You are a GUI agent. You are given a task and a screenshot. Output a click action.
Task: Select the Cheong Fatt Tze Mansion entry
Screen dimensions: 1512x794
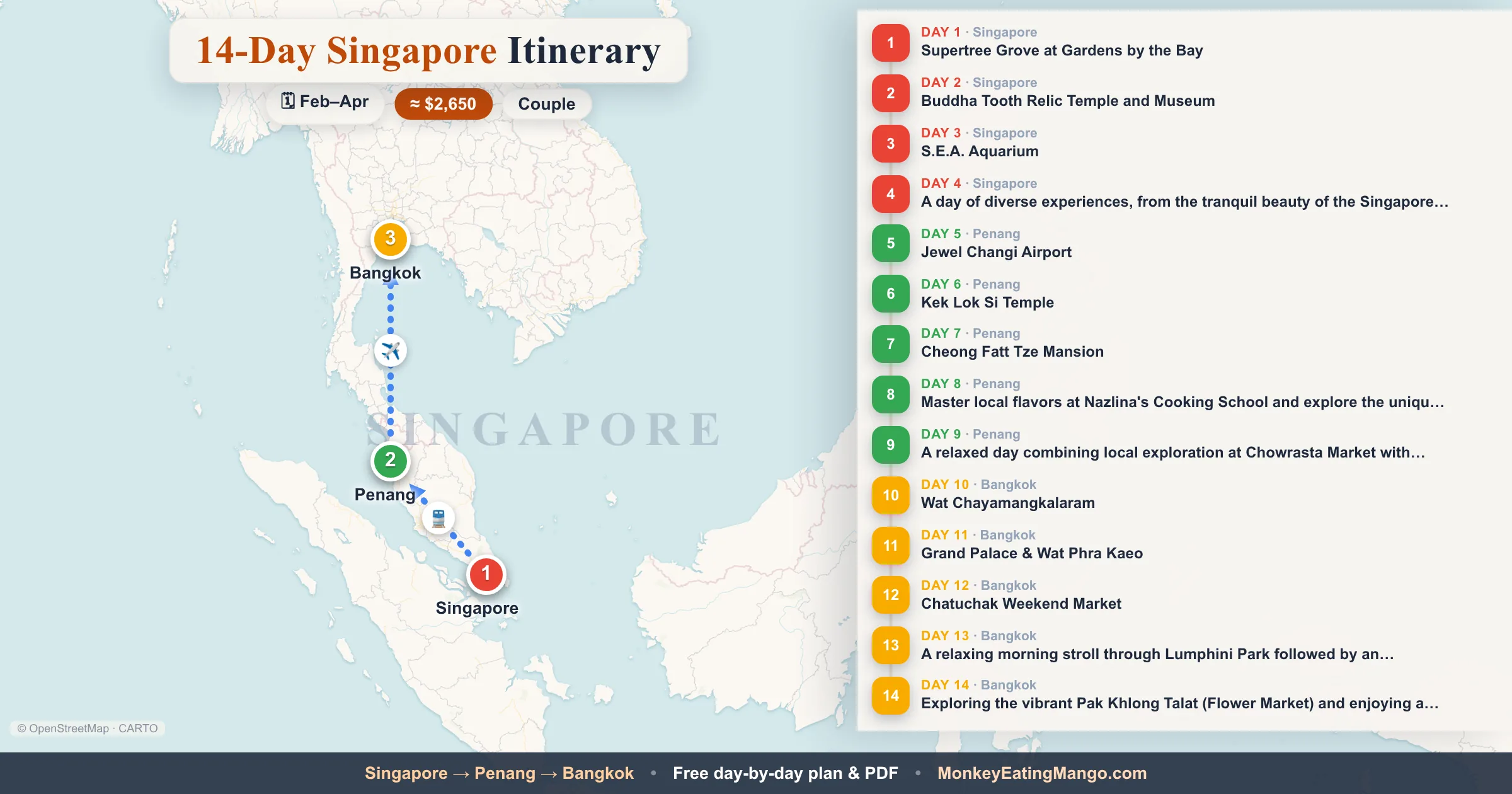[x=1012, y=352]
